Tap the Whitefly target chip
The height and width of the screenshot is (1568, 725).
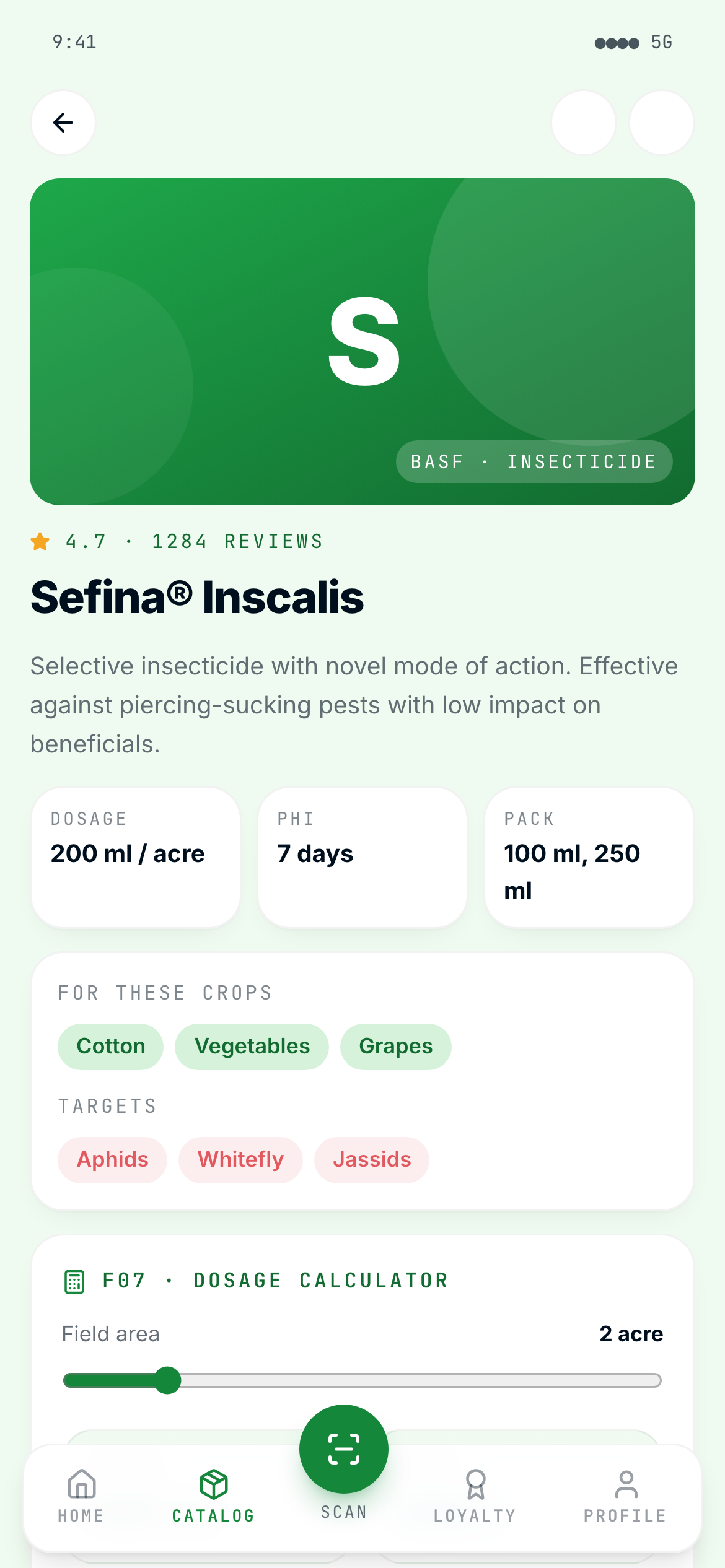240,1160
